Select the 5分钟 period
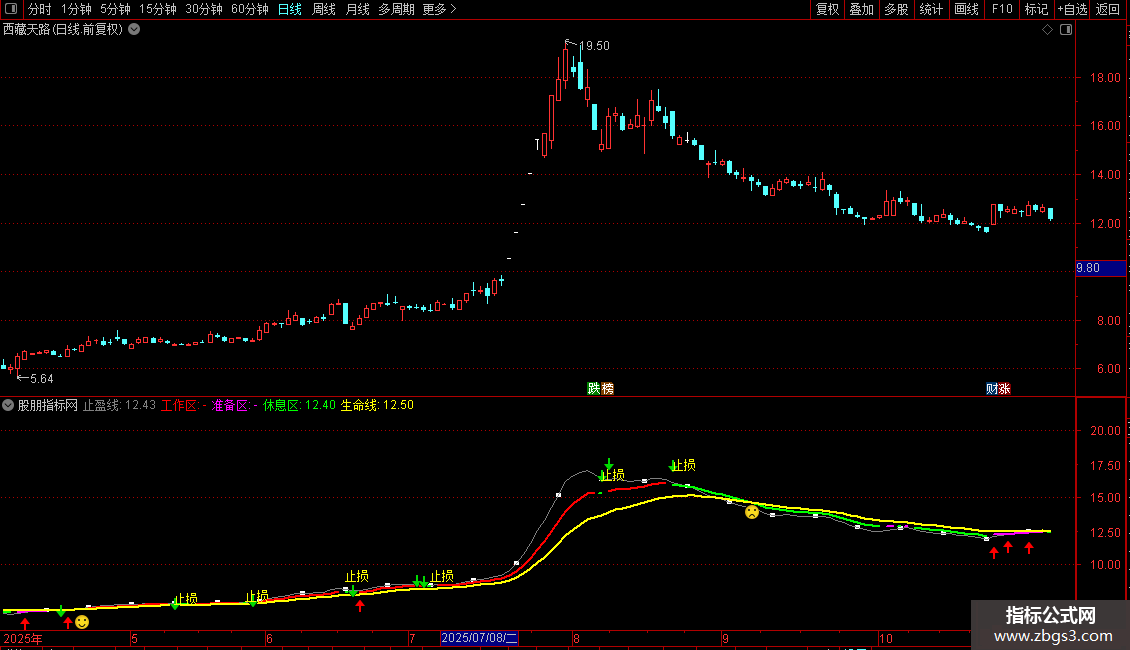Screen dimensions: 1130x650 tap(115, 9)
